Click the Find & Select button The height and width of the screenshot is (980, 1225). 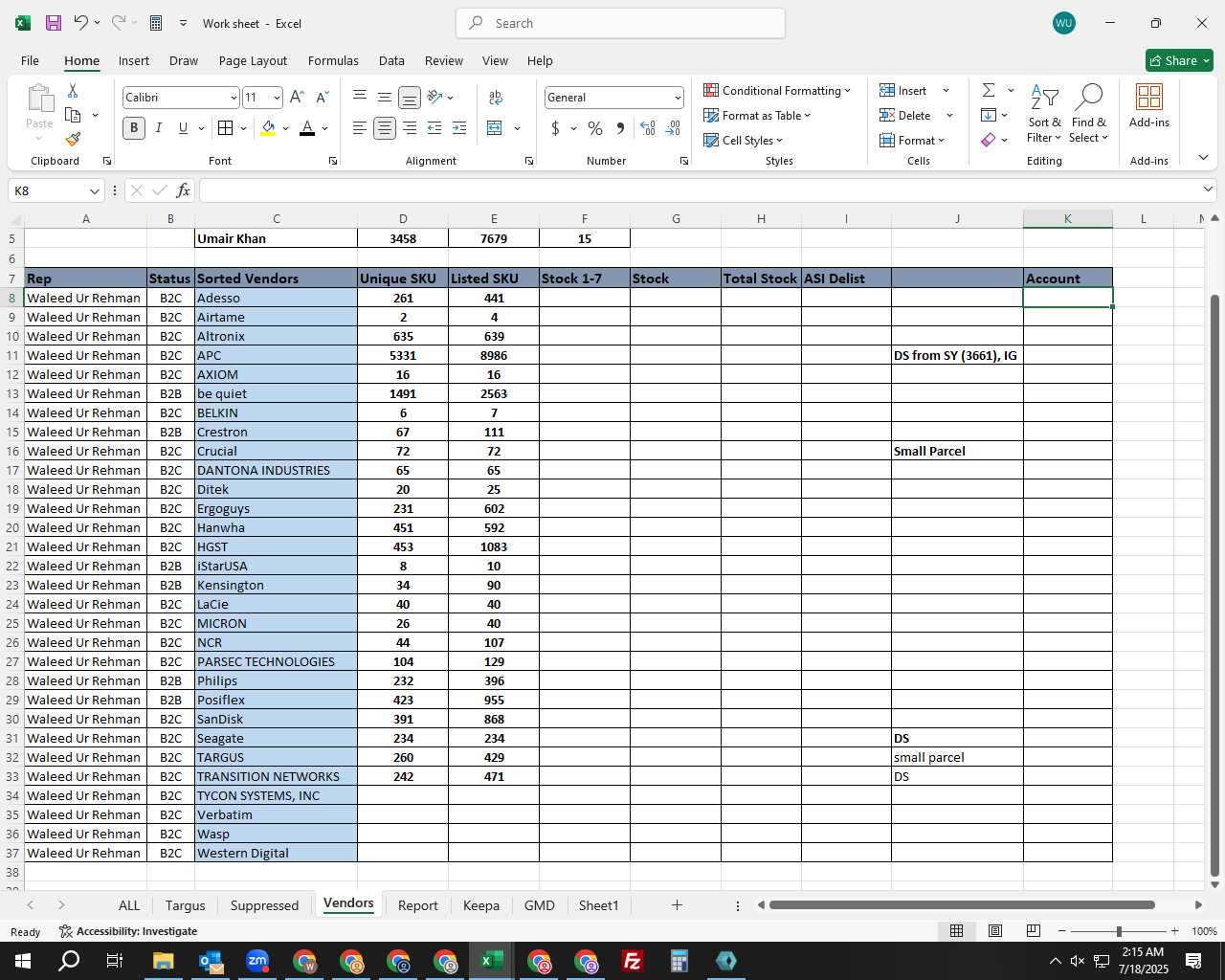(x=1089, y=114)
